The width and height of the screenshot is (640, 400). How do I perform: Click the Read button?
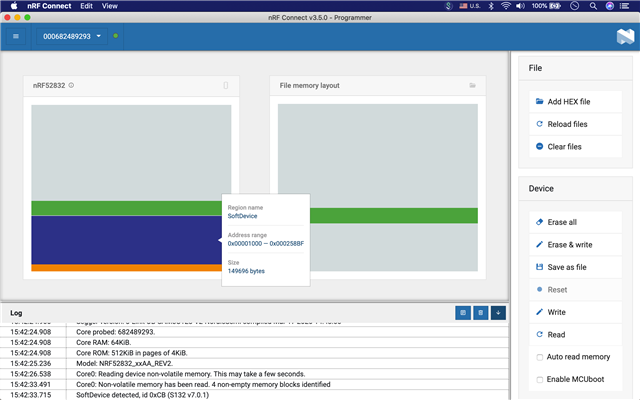pos(575,335)
